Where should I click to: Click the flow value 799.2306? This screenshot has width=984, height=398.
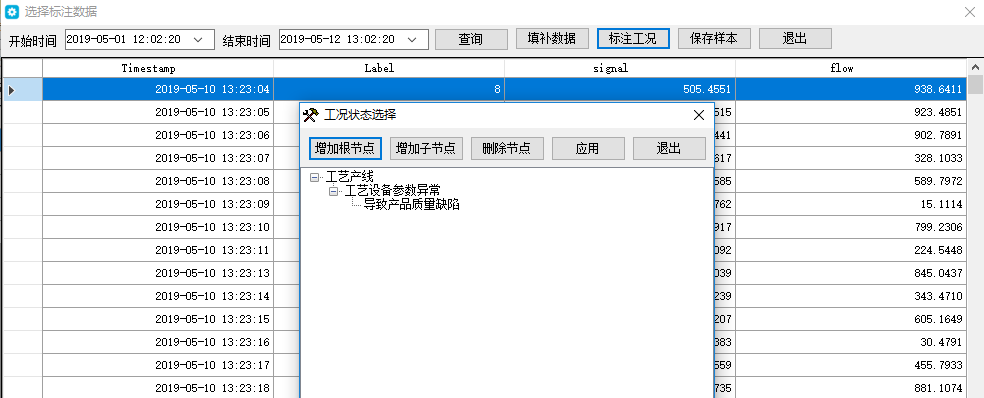click(x=938, y=227)
